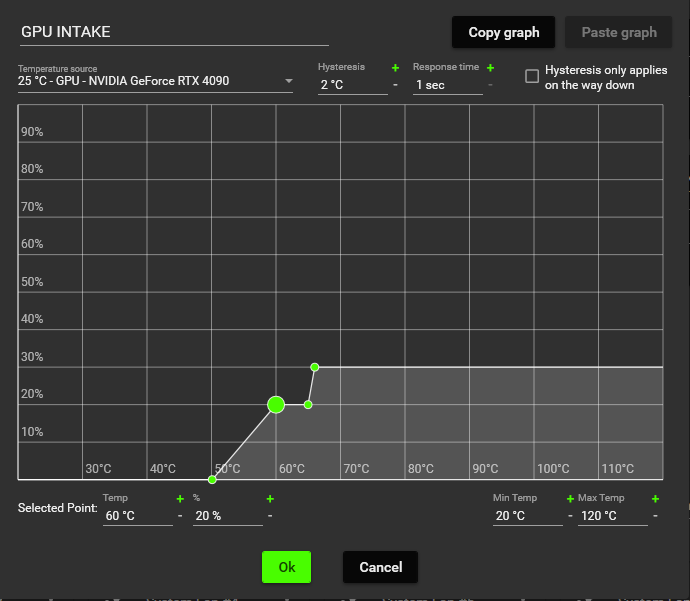Viewport: 690px width, 601px height.
Task: Increase Selected Point percent with plus
Action: click(x=270, y=499)
